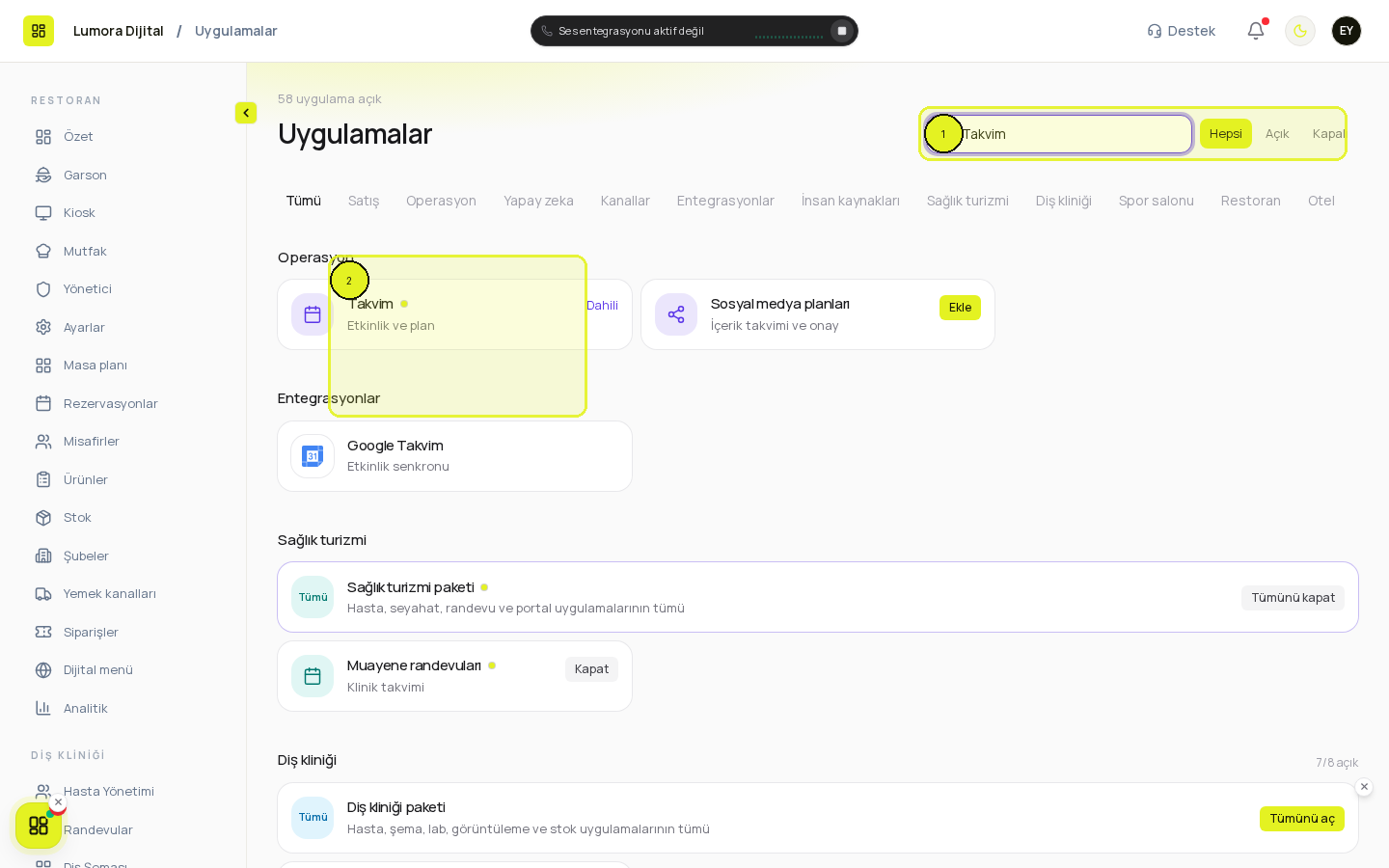1389x868 pixels.
Task: Click the Sosyal medya planları share icon
Action: (676, 314)
